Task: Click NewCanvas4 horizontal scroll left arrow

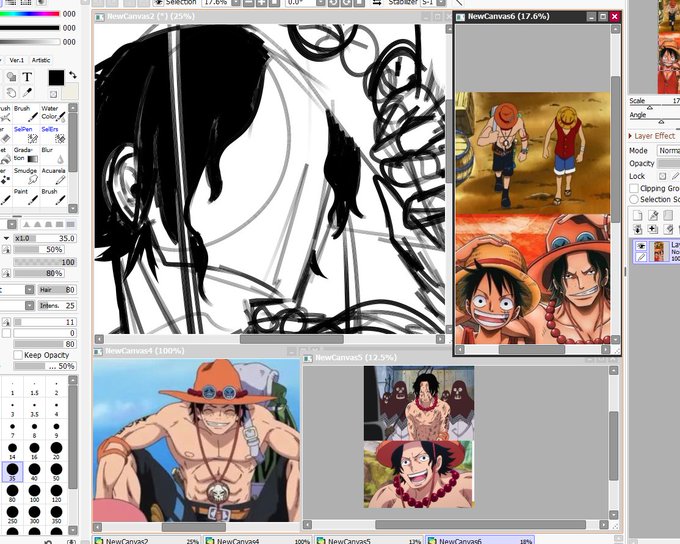Action: tap(98, 527)
